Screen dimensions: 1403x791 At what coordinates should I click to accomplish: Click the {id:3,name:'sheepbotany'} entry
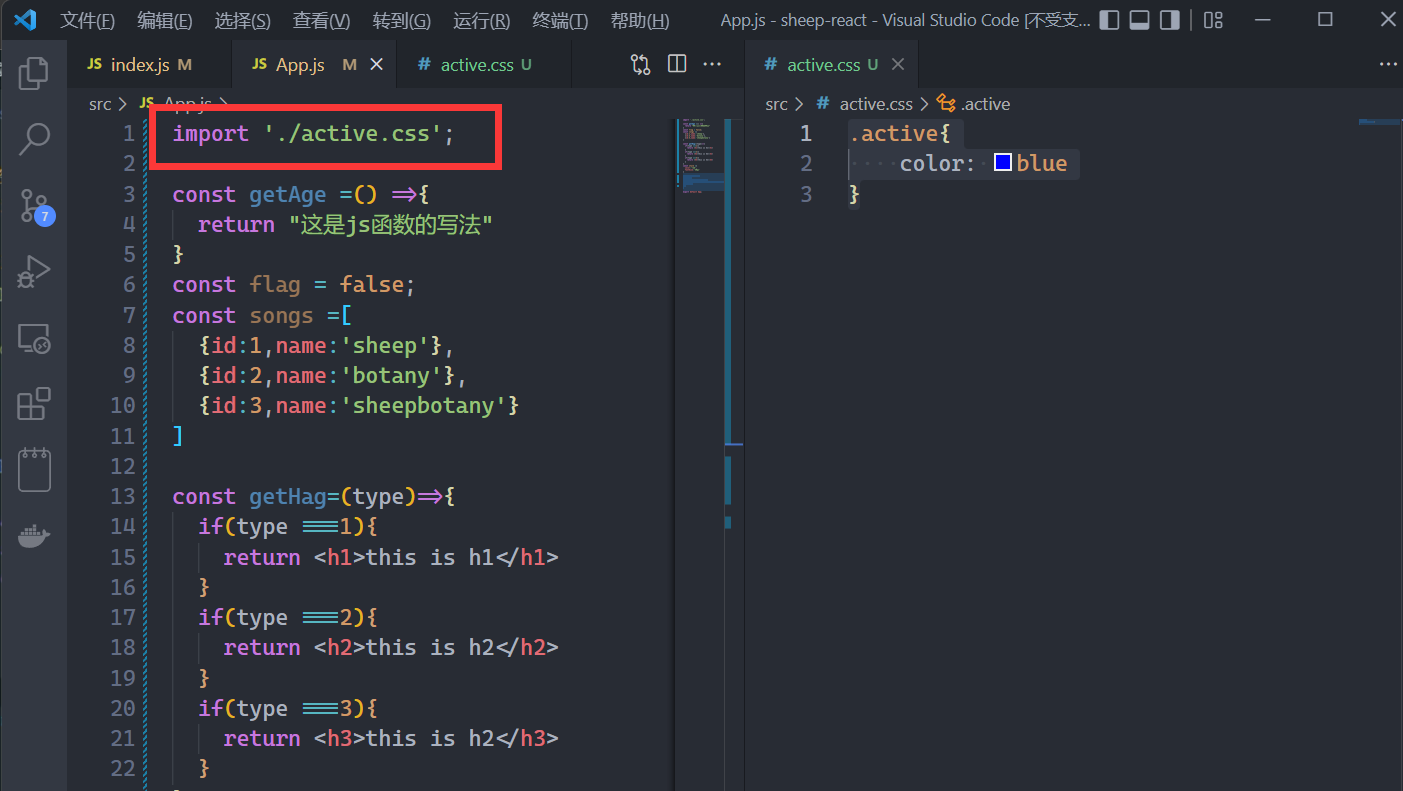click(x=359, y=405)
